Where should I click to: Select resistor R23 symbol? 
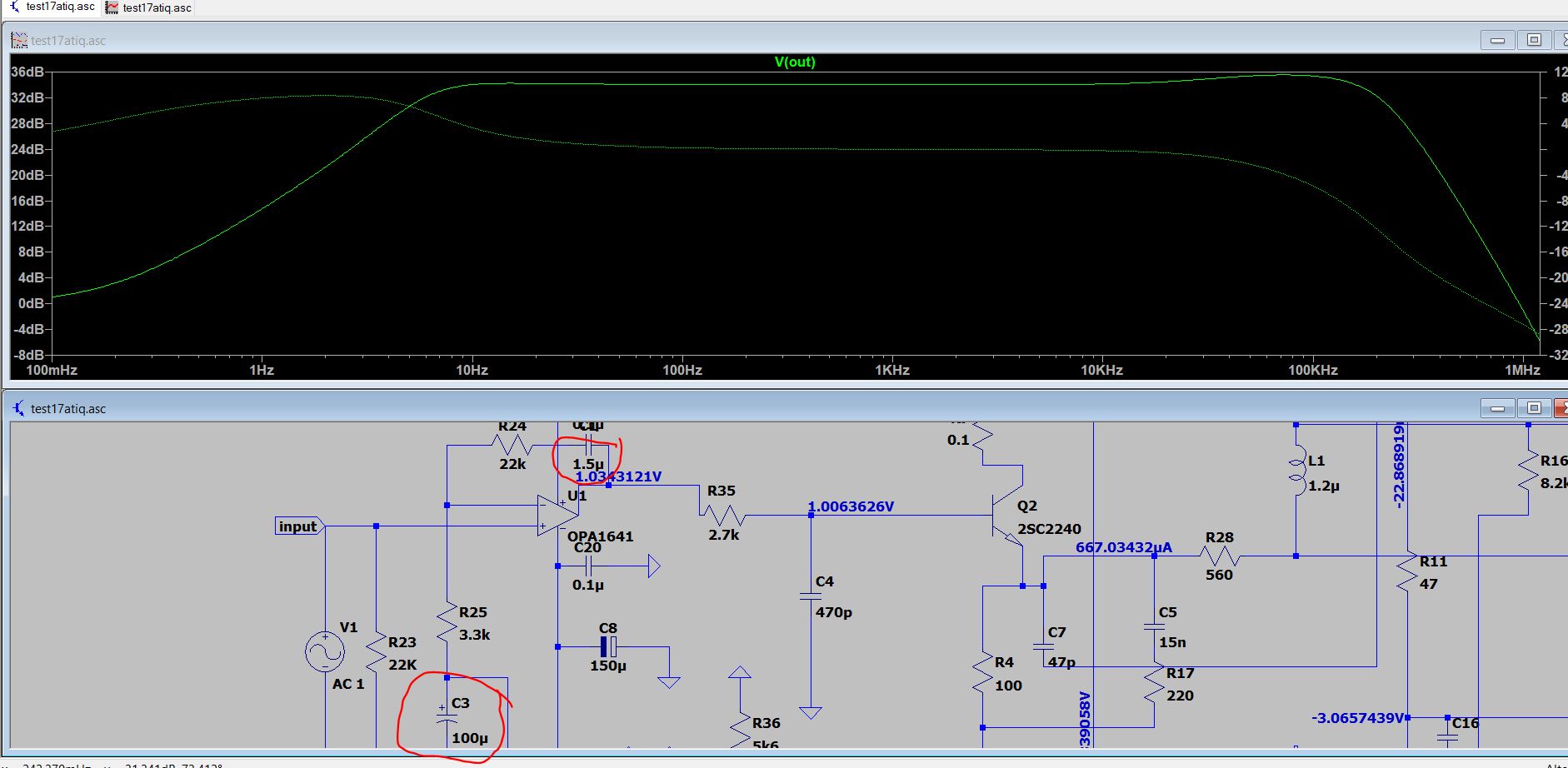[x=377, y=652]
